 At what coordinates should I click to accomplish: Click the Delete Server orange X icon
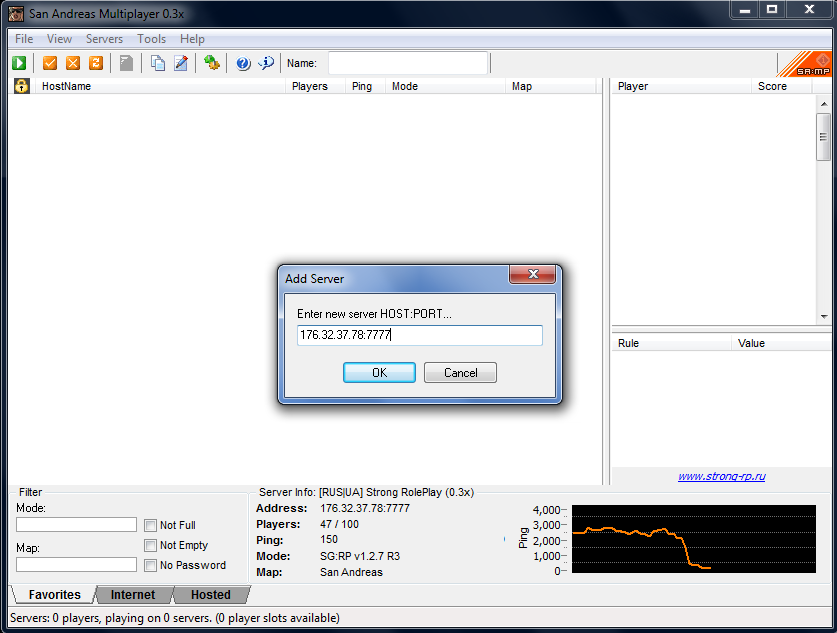click(73, 63)
